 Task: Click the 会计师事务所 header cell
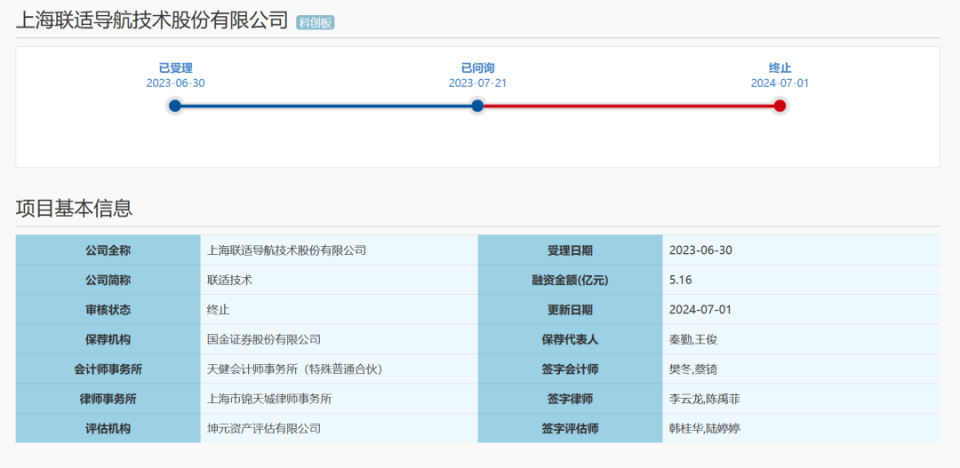(108, 369)
